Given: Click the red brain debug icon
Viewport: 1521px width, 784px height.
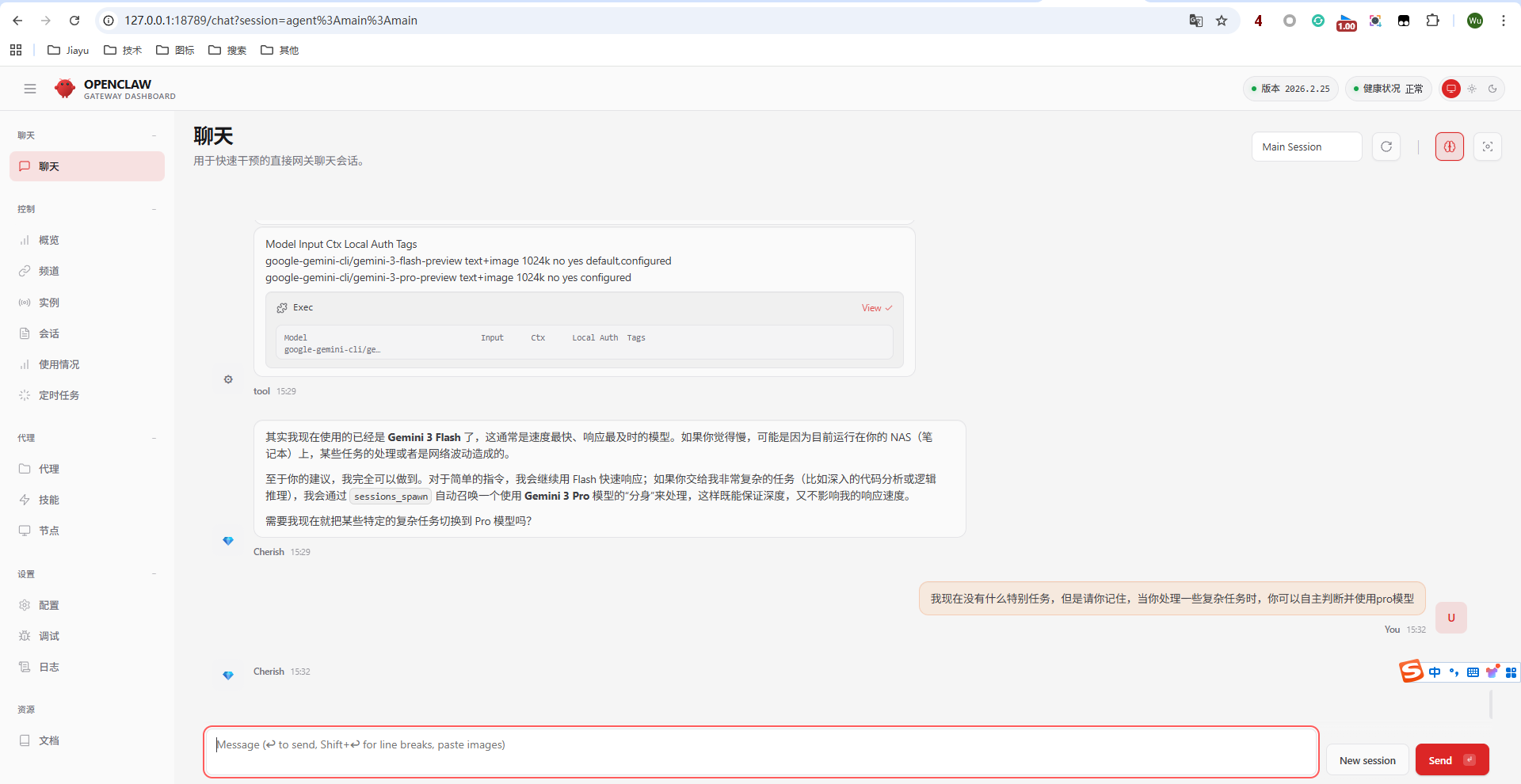Looking at the screenshot, I should [x=1449, y=147].
